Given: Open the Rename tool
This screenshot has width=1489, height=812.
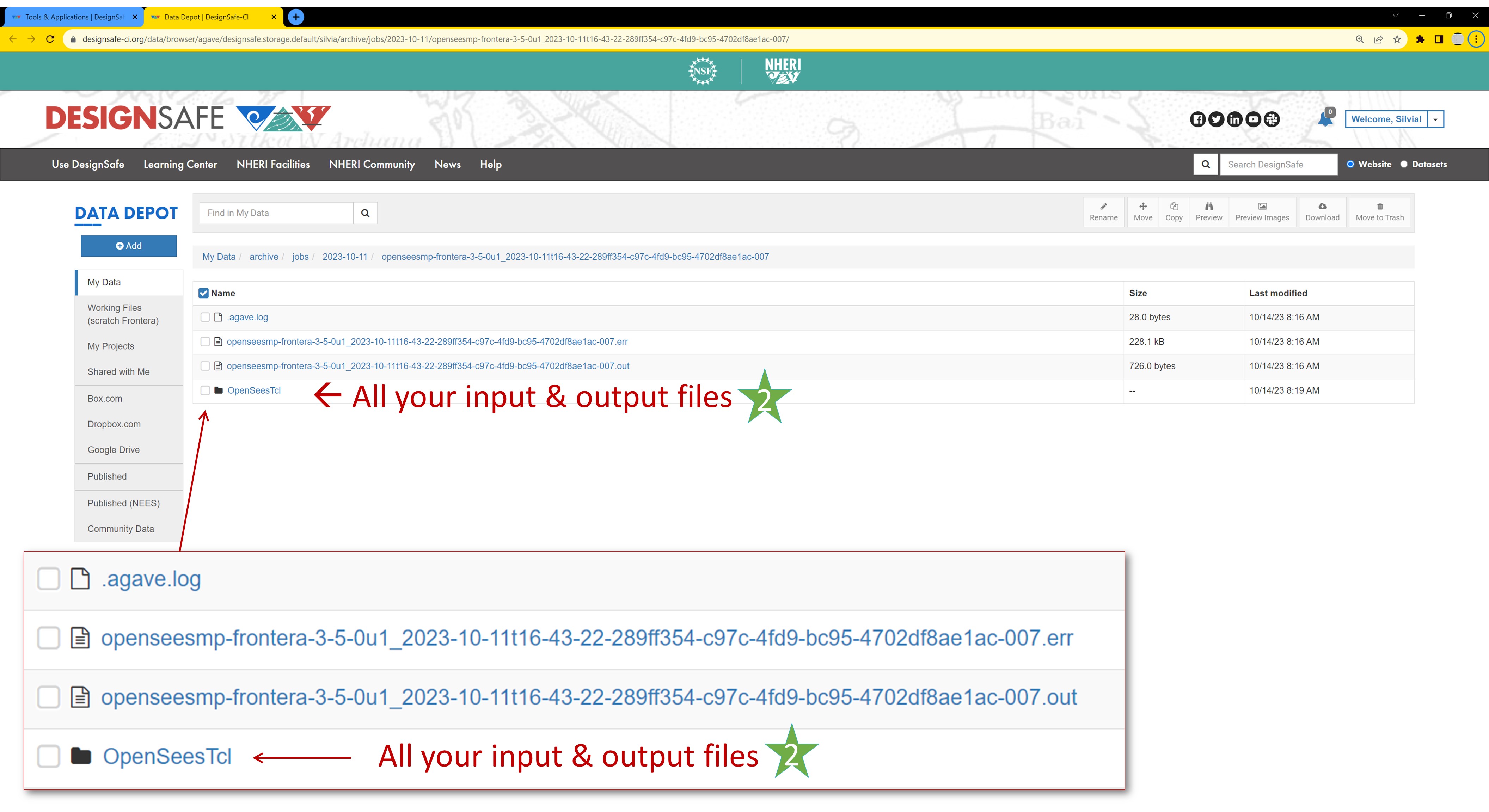Looking at the screenshot, I should coord(1103,211).
